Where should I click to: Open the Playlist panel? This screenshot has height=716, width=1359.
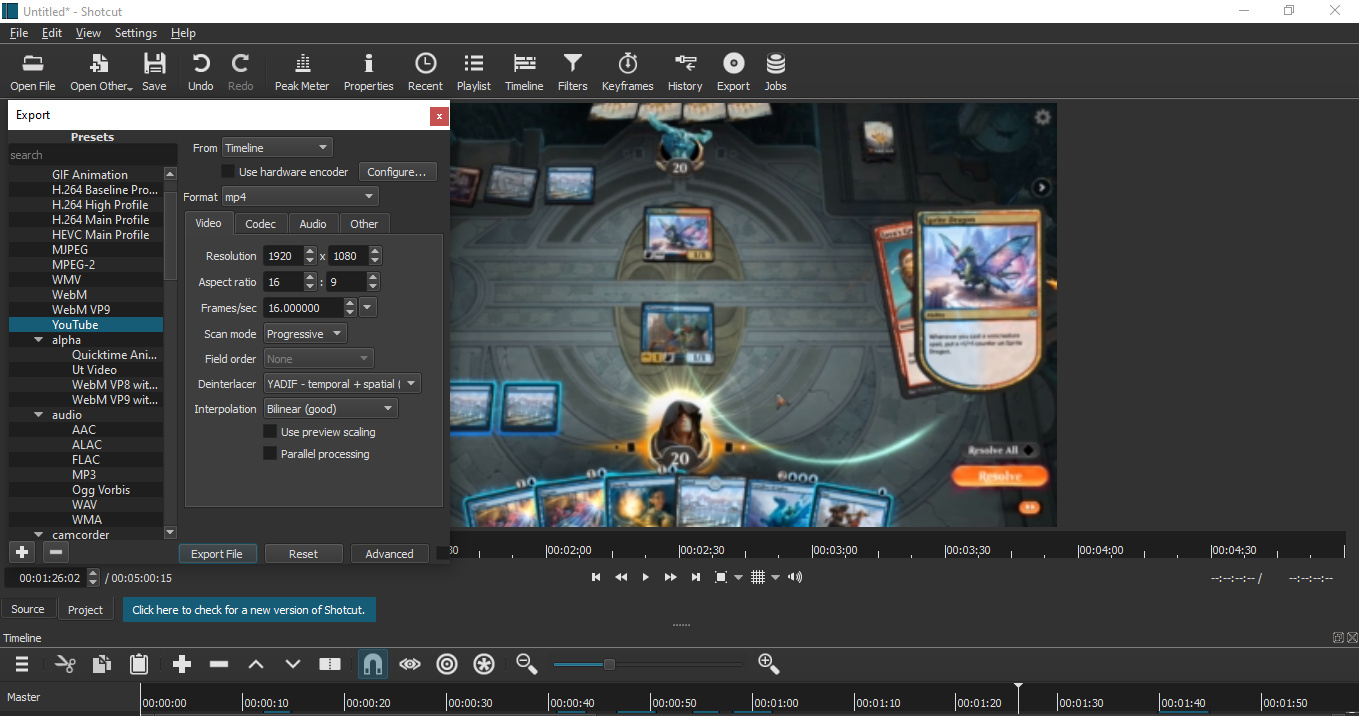coord(474,72)
